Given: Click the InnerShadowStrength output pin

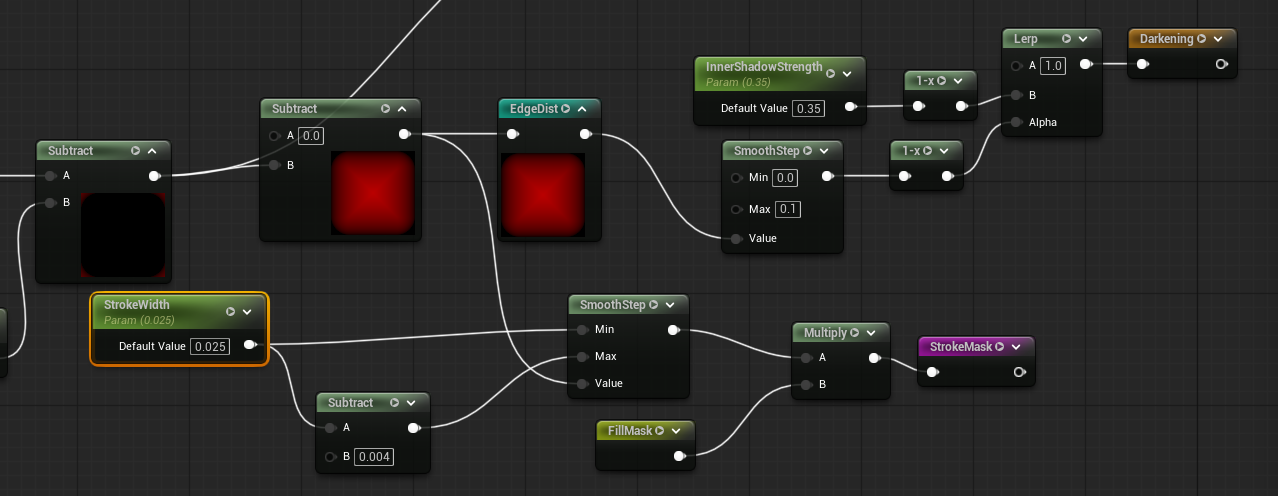Looking at the screenshot, I should (850, 106).
